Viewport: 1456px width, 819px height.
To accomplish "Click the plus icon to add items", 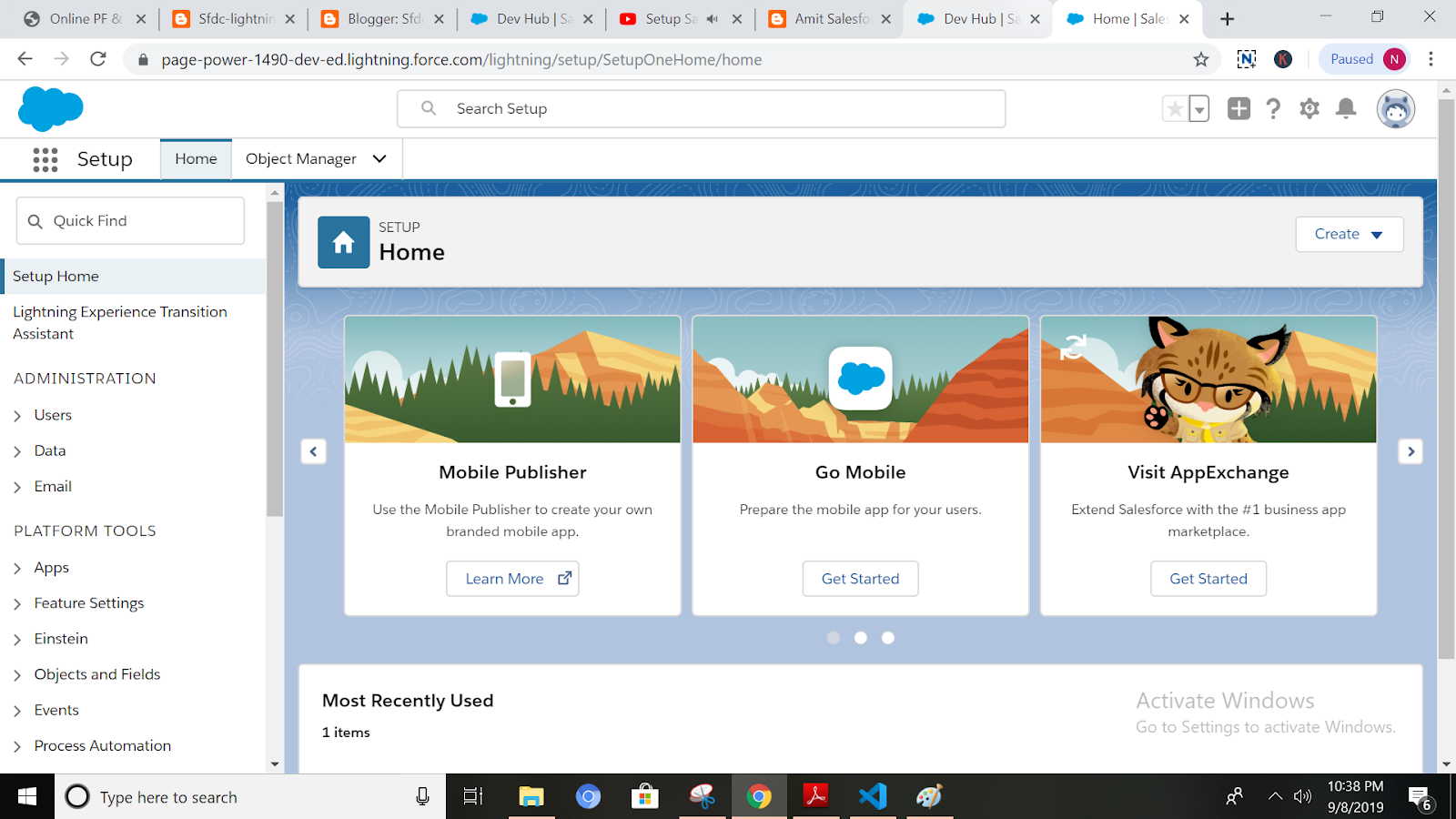I will click(x=1239, y=108).
